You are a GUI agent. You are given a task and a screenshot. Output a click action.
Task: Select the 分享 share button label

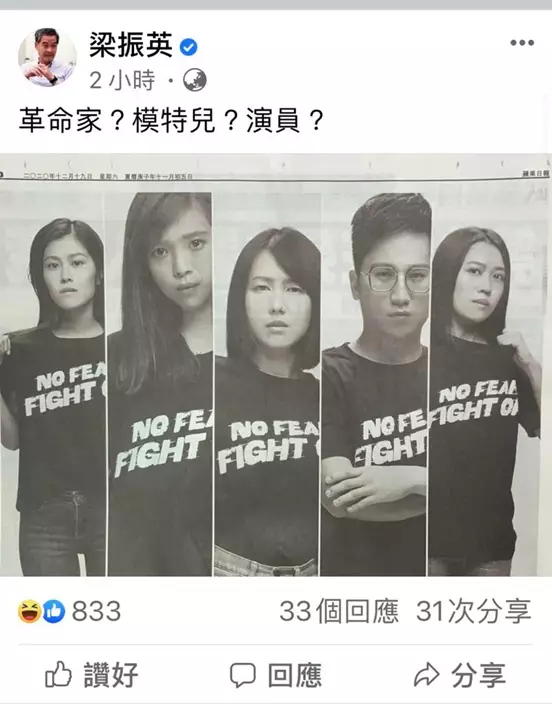478,675
